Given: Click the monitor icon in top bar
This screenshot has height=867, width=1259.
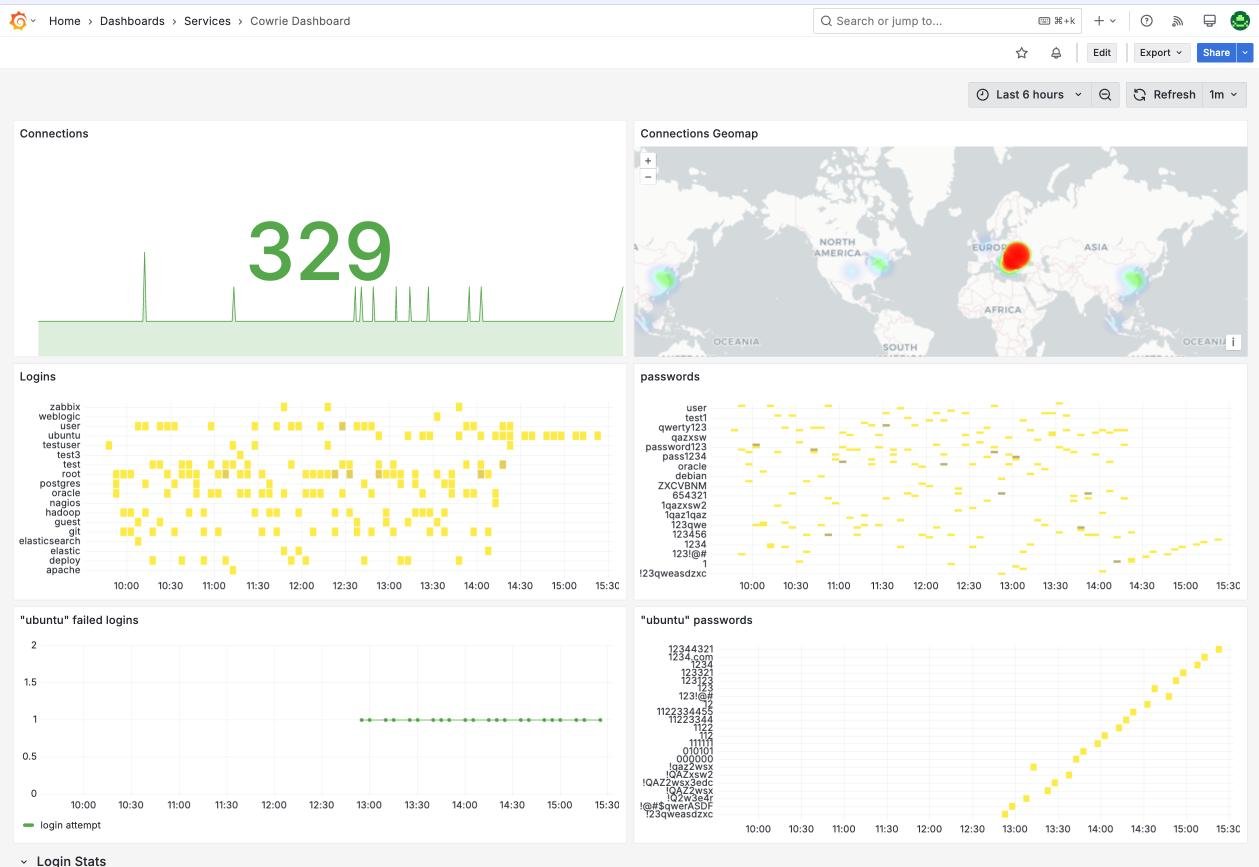Looking at the screenshot, I should (1209, 21).
